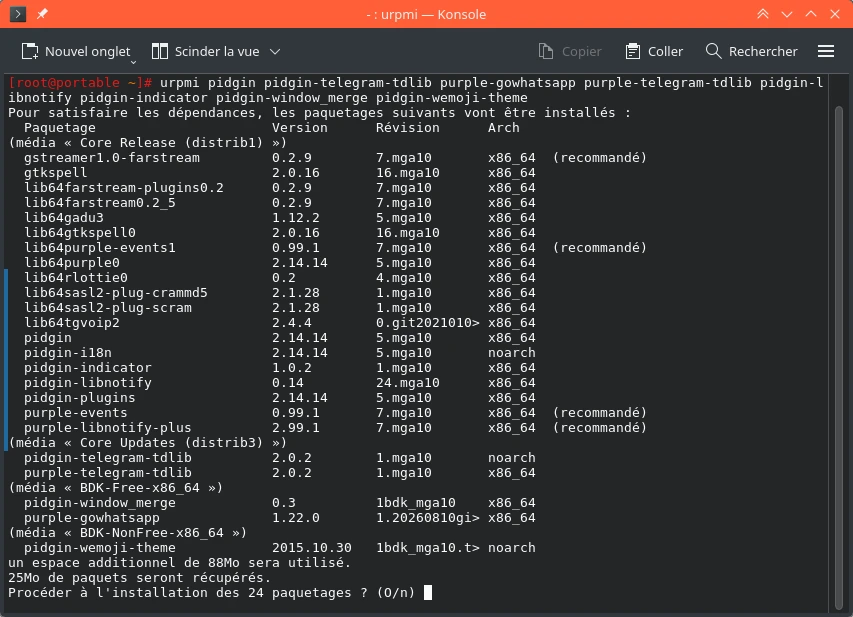This screenshot has height=617, width=853.
Task: Click pidgin-libnotify in the list
Action: click(x=88, y=383)
